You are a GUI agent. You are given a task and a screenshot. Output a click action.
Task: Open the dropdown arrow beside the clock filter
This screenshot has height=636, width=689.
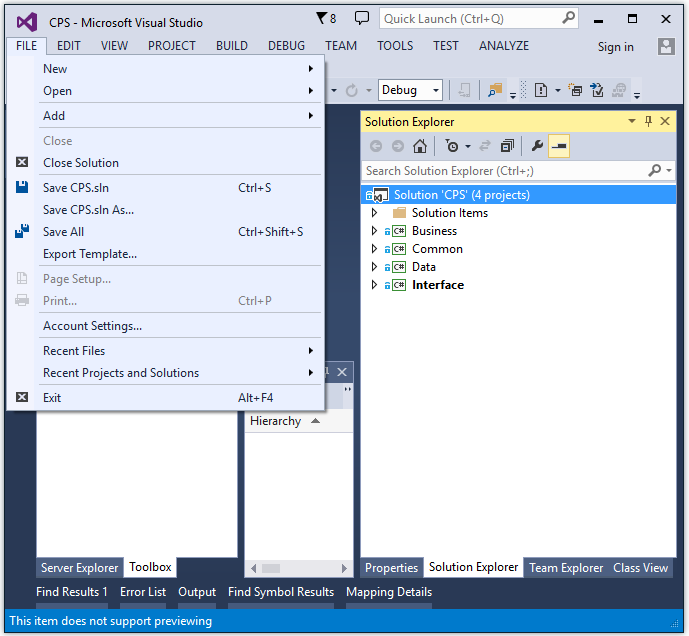click(x=468, y=146)
